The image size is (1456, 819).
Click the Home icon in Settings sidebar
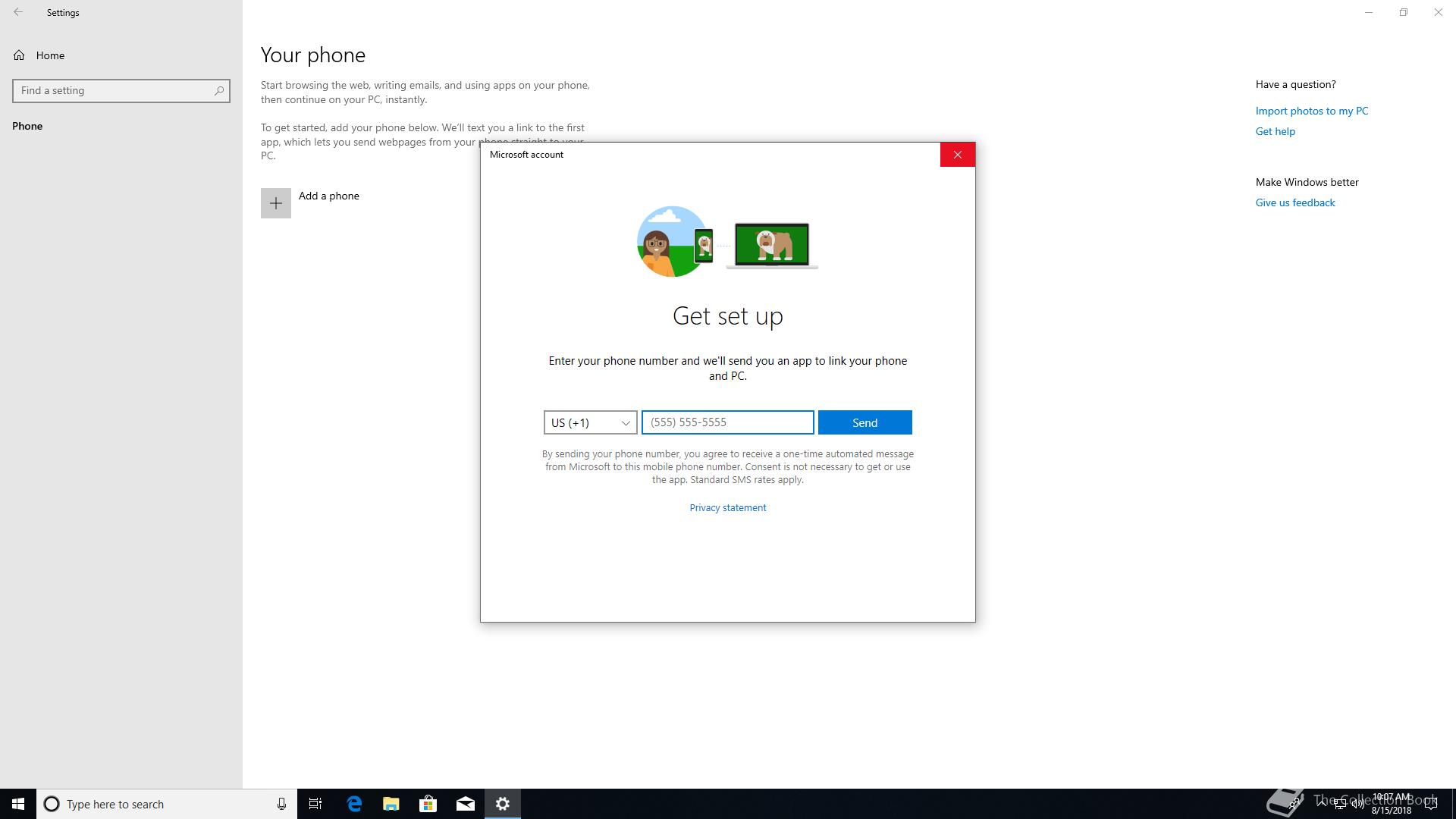tap(19, 55)
